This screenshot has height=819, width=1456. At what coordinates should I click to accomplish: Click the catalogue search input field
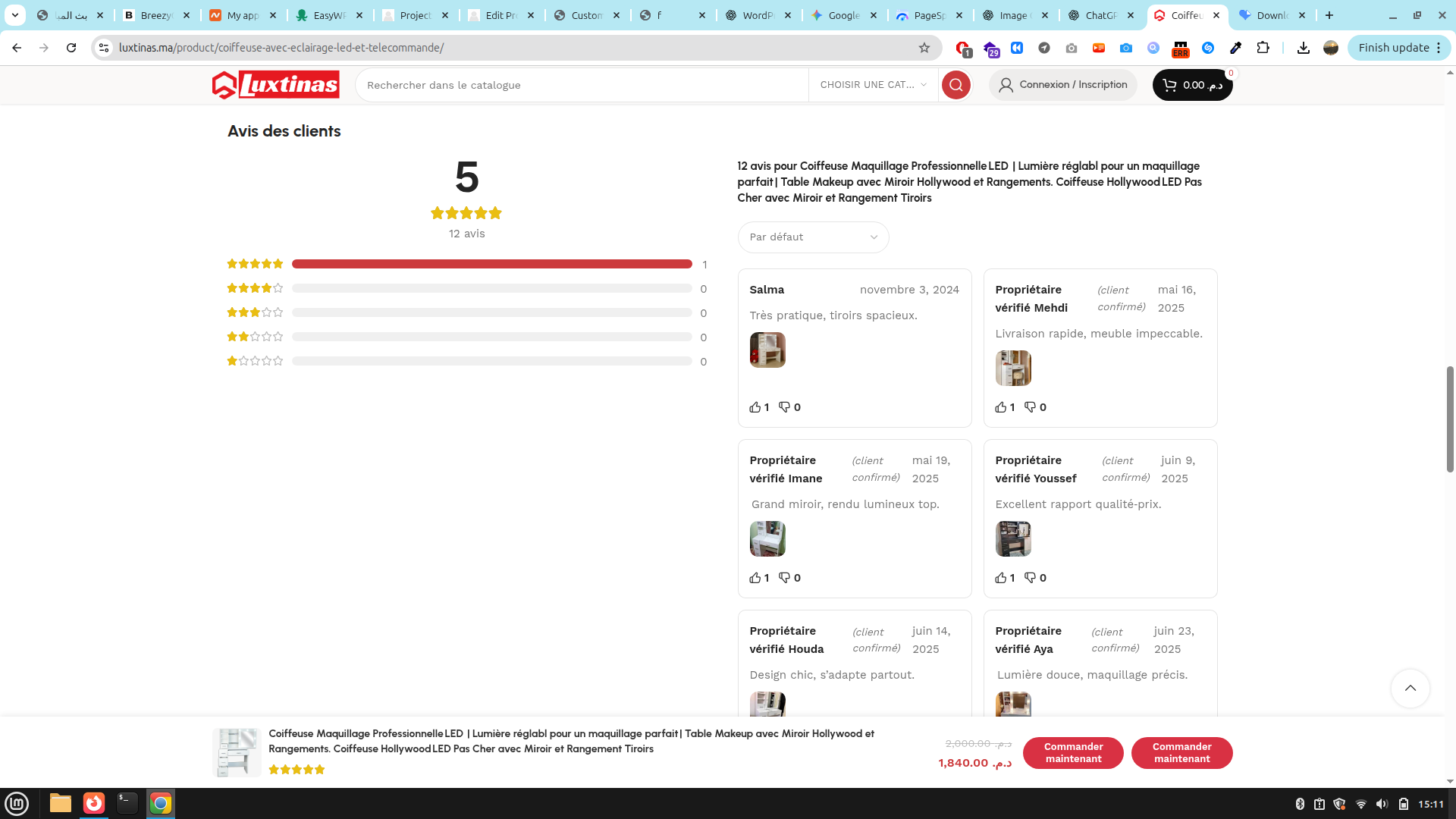tap(581, 85)
